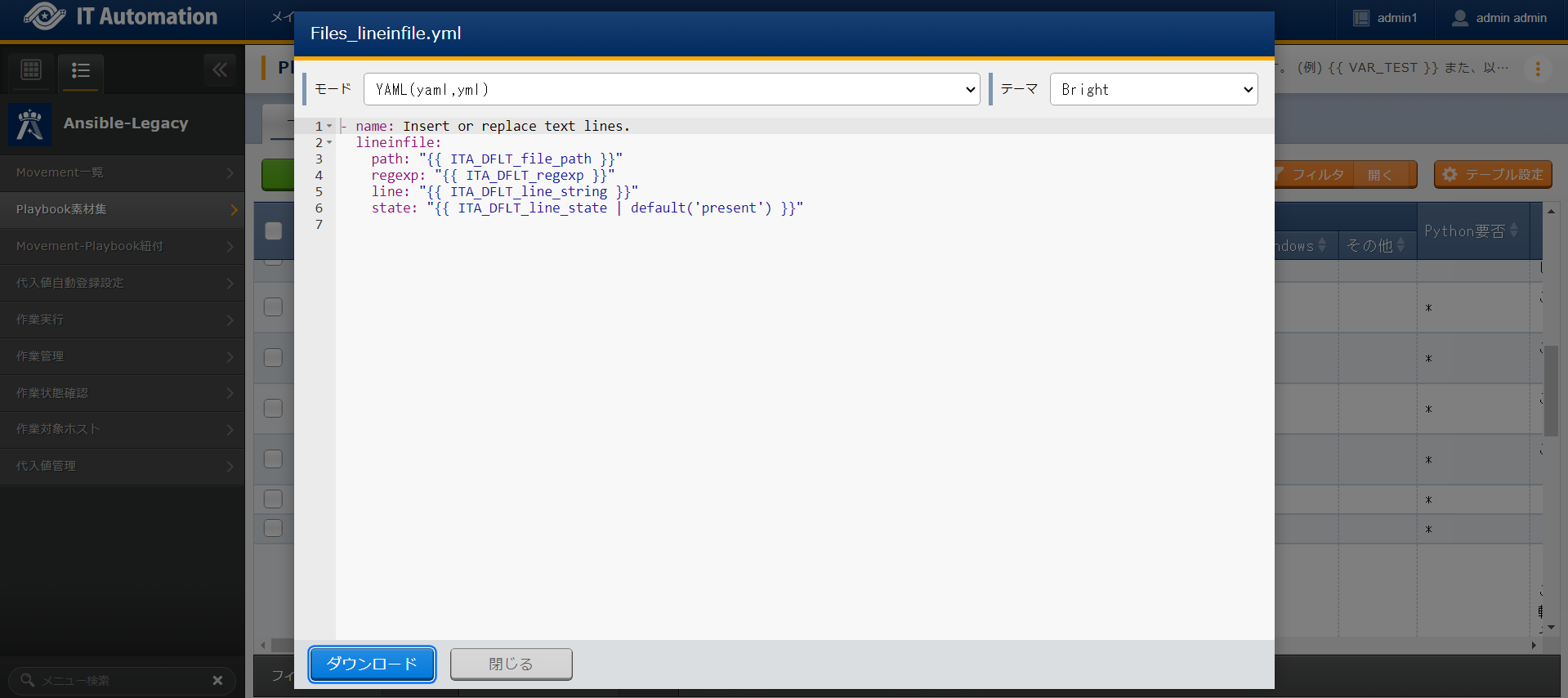Click the menu search magnifier icon

[27, 680]
